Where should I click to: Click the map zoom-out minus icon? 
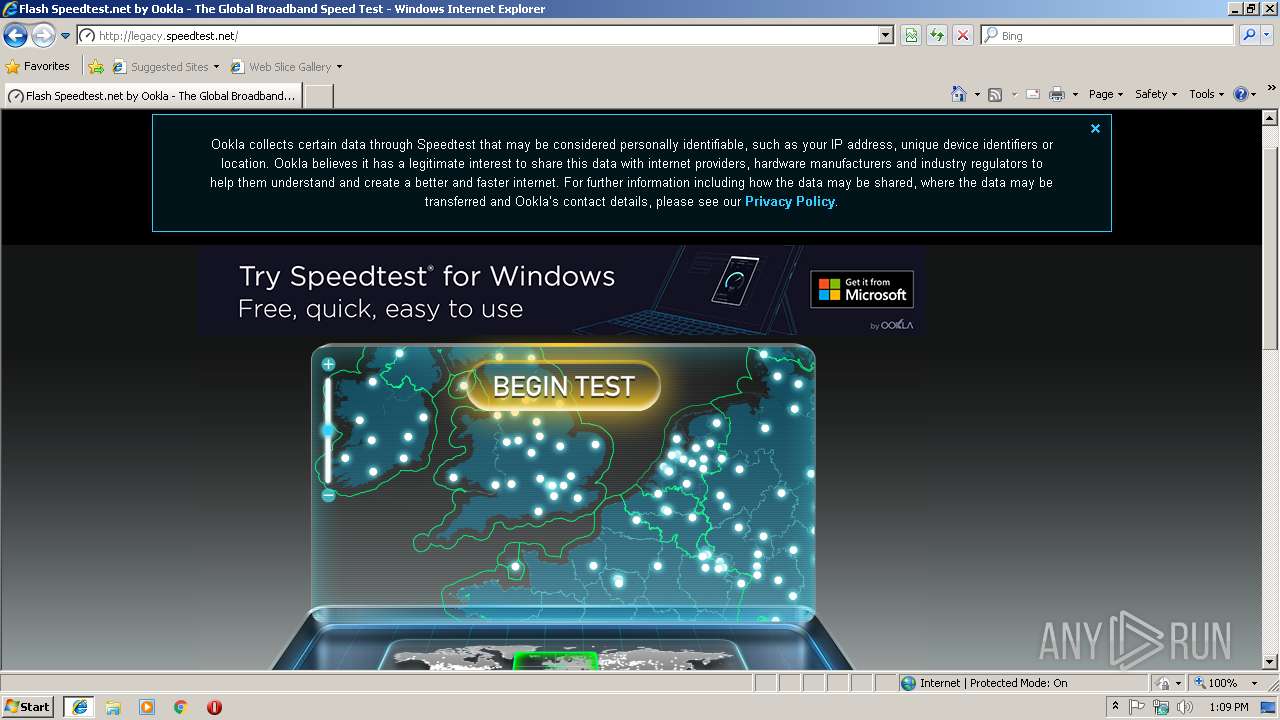[x=328, y=495]
